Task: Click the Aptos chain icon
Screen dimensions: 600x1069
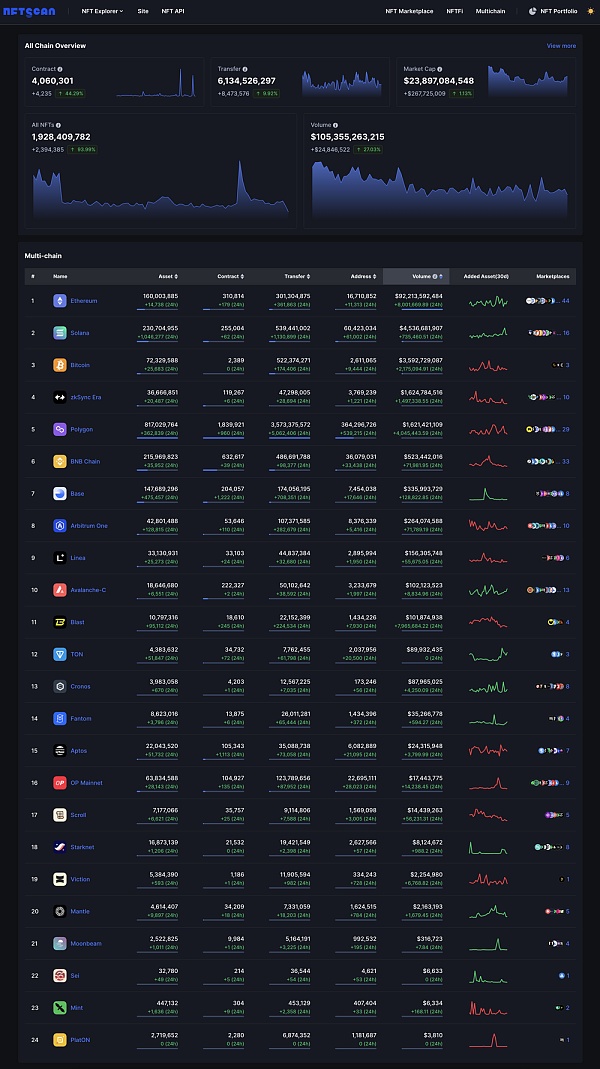Action: click(60, 751)
